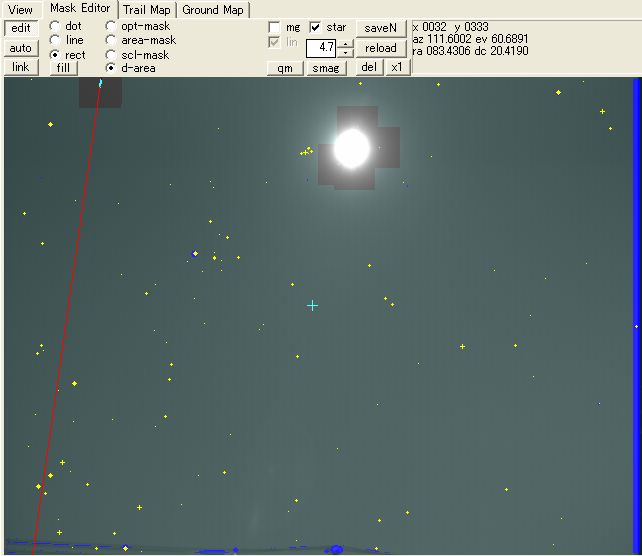Select the scl-mask radio option
642x556 pixels.
tap(111, 55)
